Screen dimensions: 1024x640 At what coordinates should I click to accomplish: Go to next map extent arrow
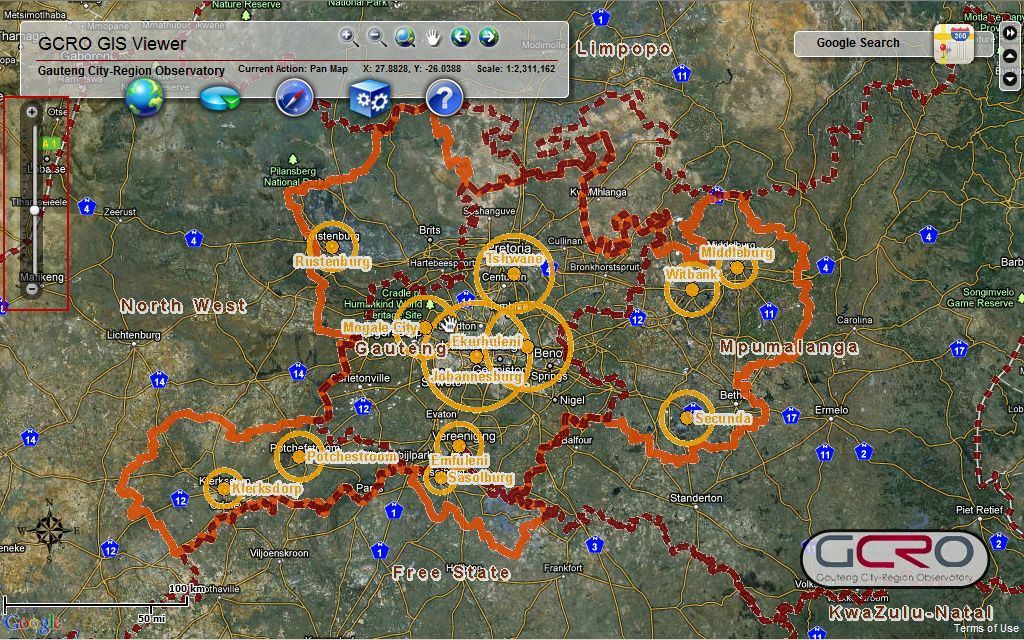tap(488, 37)
